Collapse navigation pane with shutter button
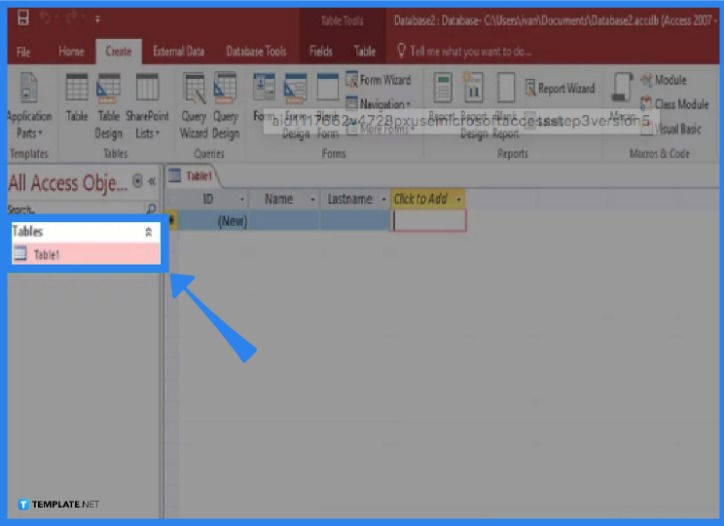724x526 pixels. click(152, 181)
